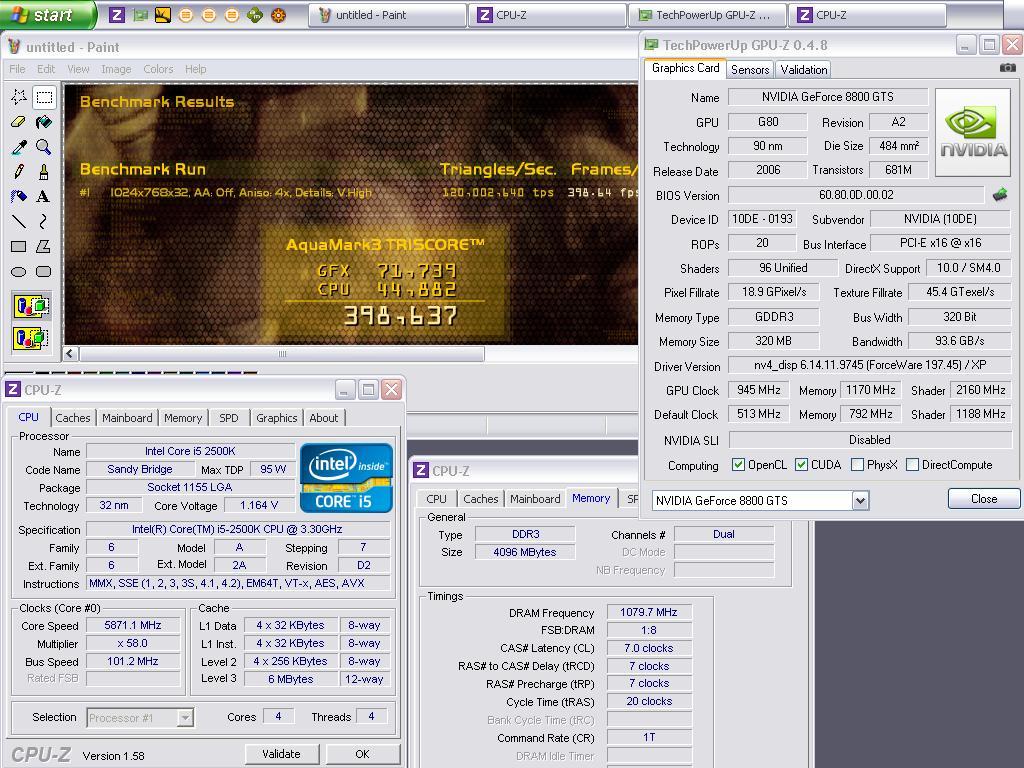Viewport: 1024px width, 768px height.
Task: Switch to TechPowerUp GPU-Z taskbar button
Action: click(707, 15)
